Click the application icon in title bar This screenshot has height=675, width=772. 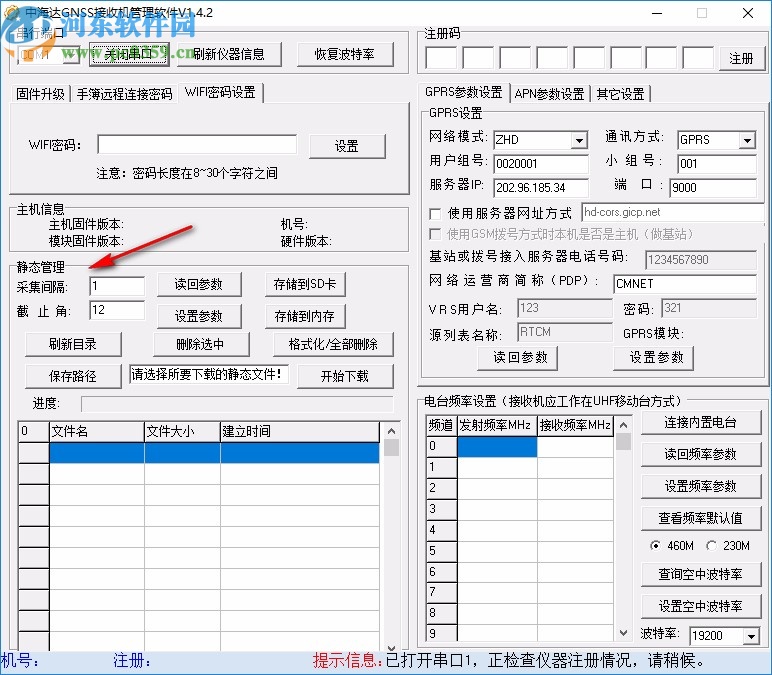[x=11, y=12]
